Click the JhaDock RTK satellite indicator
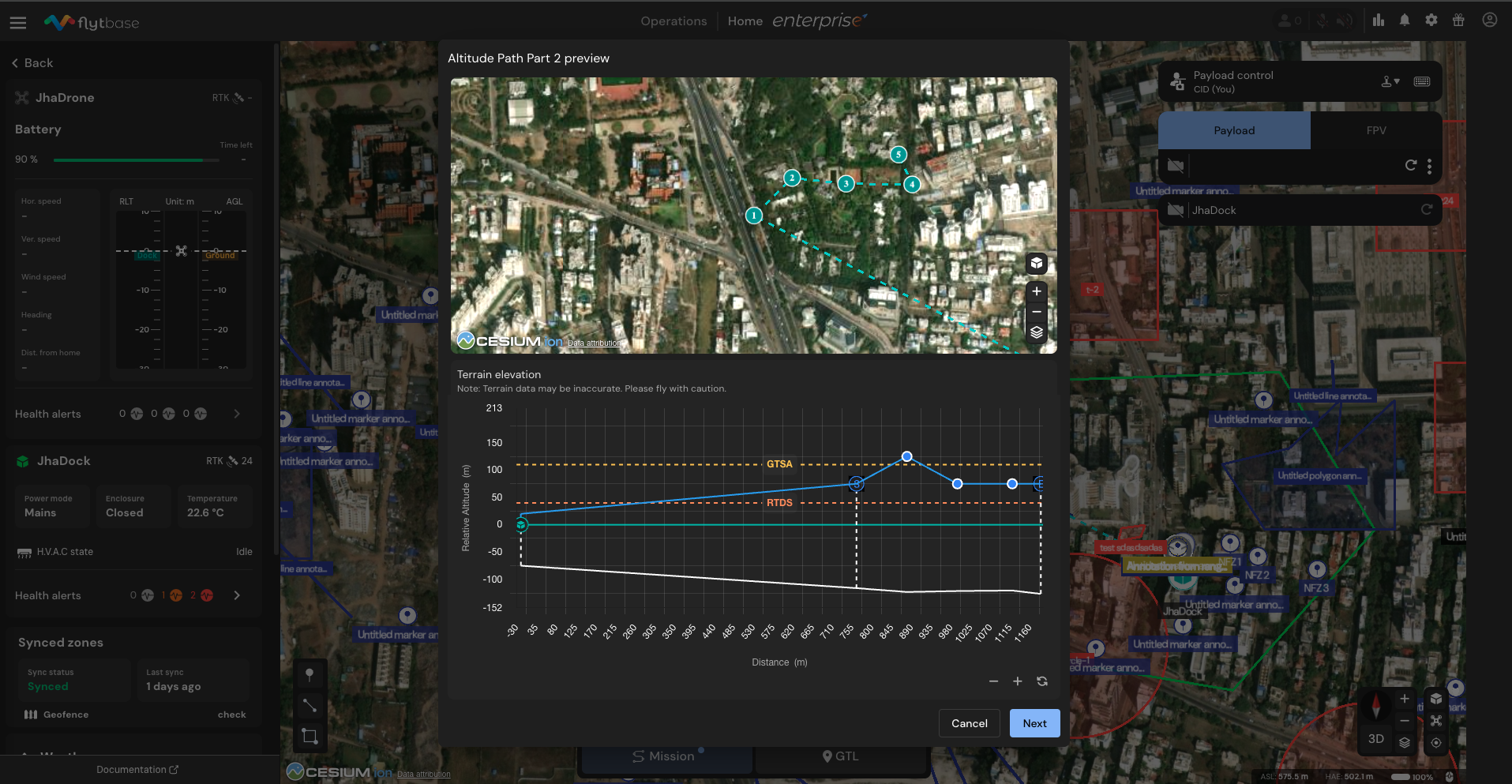Image resolution: width=1512 pixels, height=784 pixels. pyautogui.click(x=229, y=461)
